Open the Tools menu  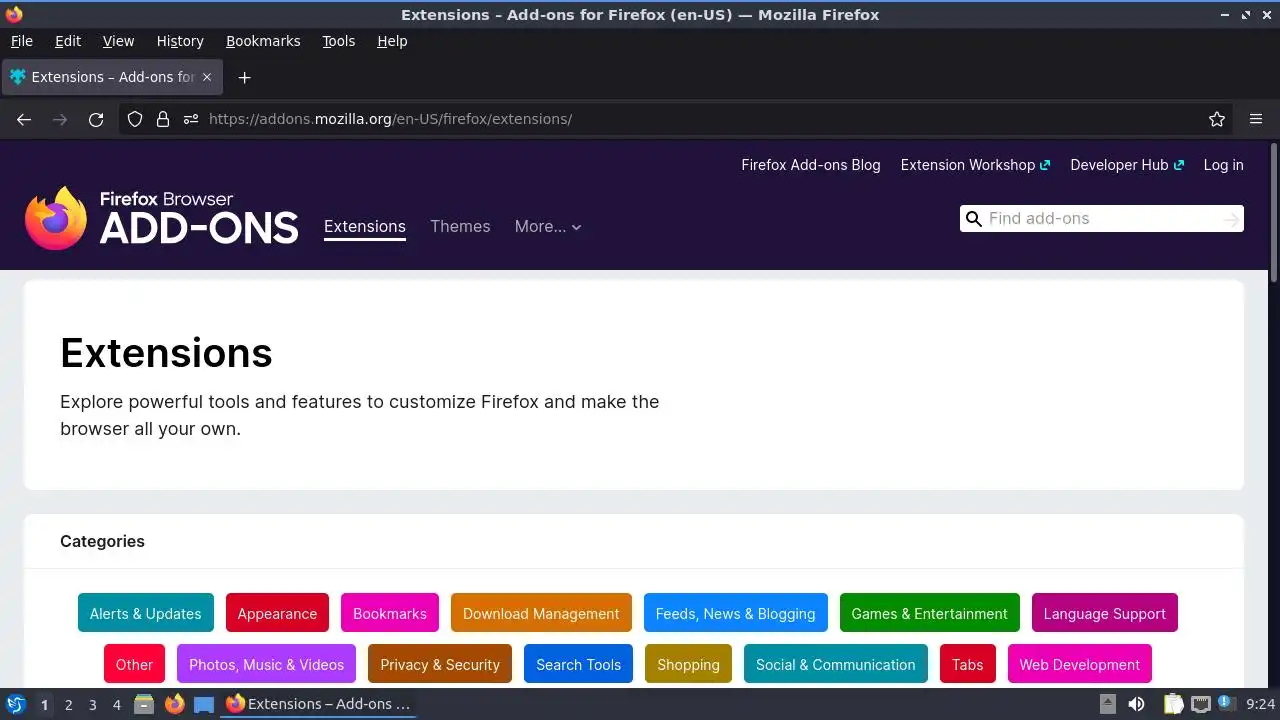click(339, 41)
